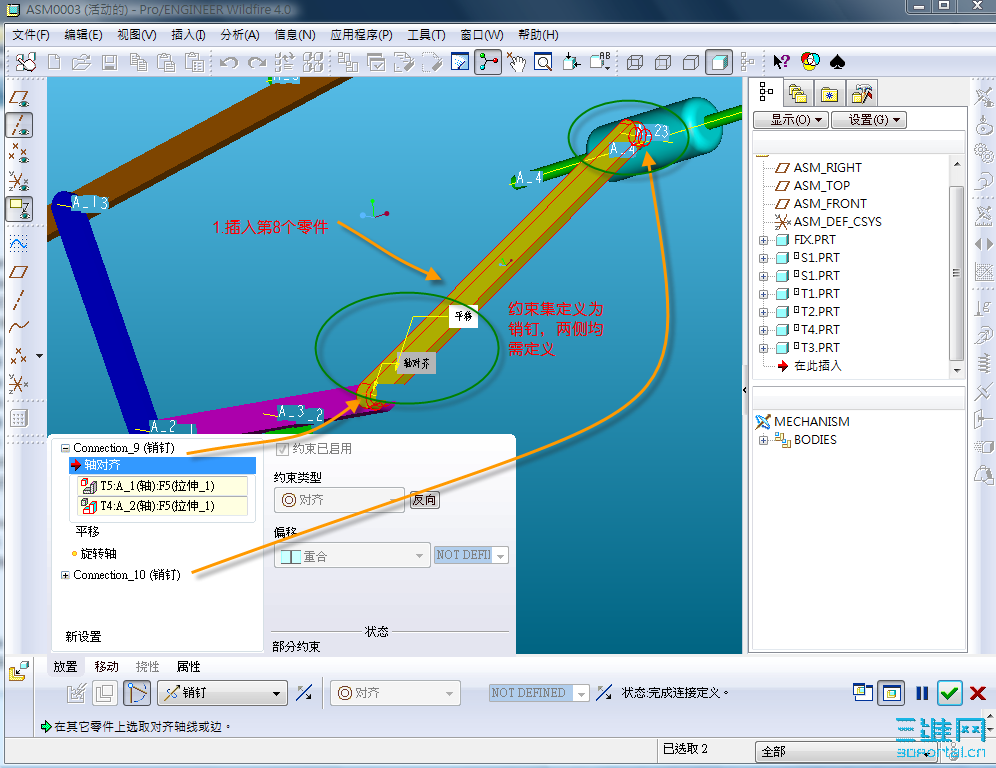
Task: Click the Repaint screen icon
Action: click(460, 62)
